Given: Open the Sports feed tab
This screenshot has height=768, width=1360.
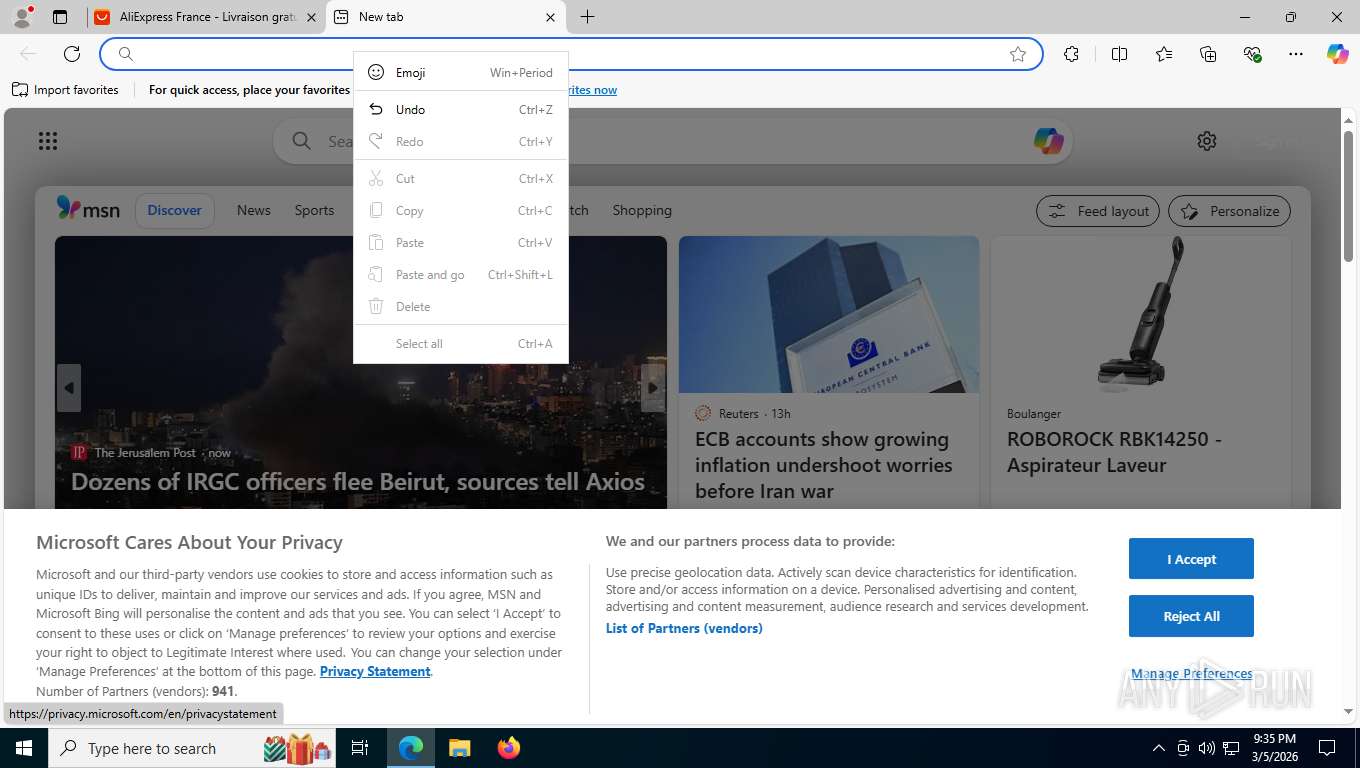Looking at the screenshot, I should (314, 210).
